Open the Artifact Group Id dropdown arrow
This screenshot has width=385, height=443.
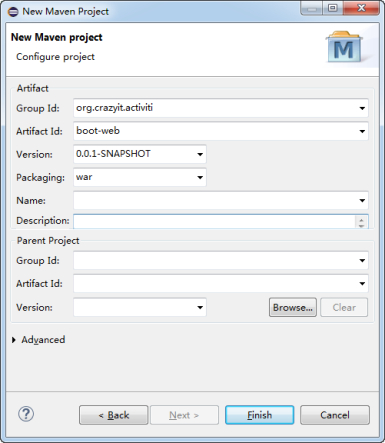tap(362, 108)
